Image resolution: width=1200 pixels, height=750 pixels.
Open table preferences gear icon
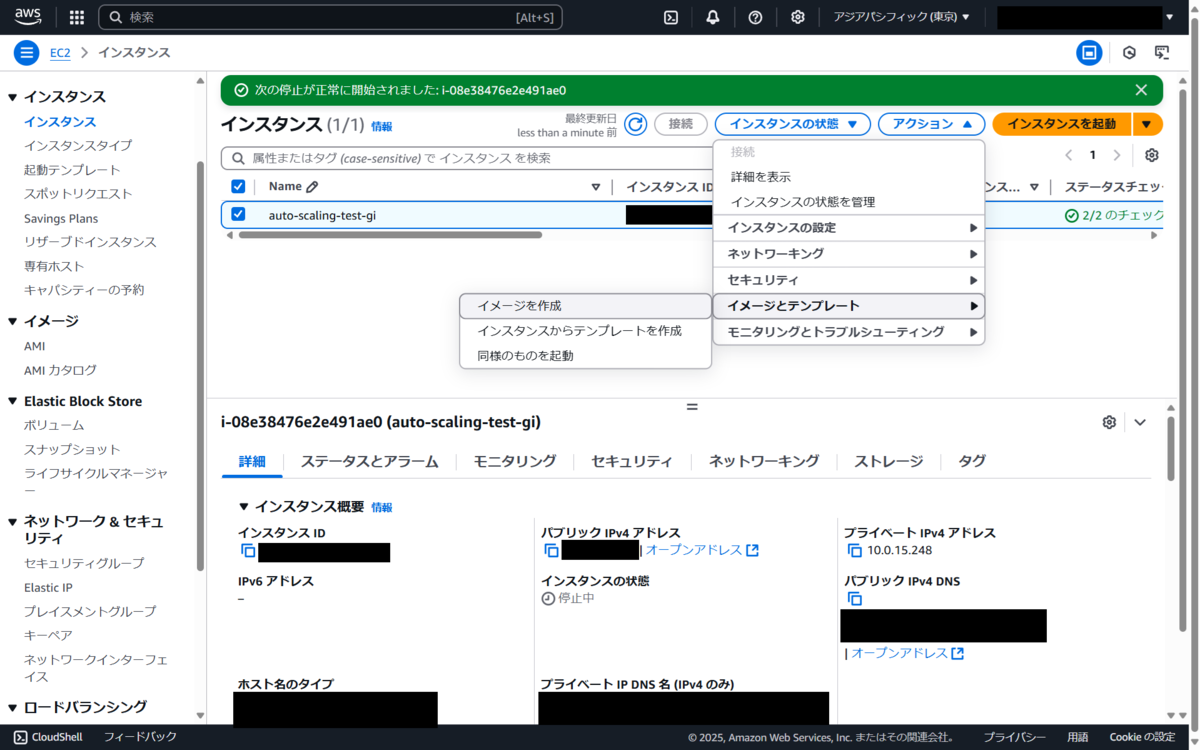(1152, 155)
